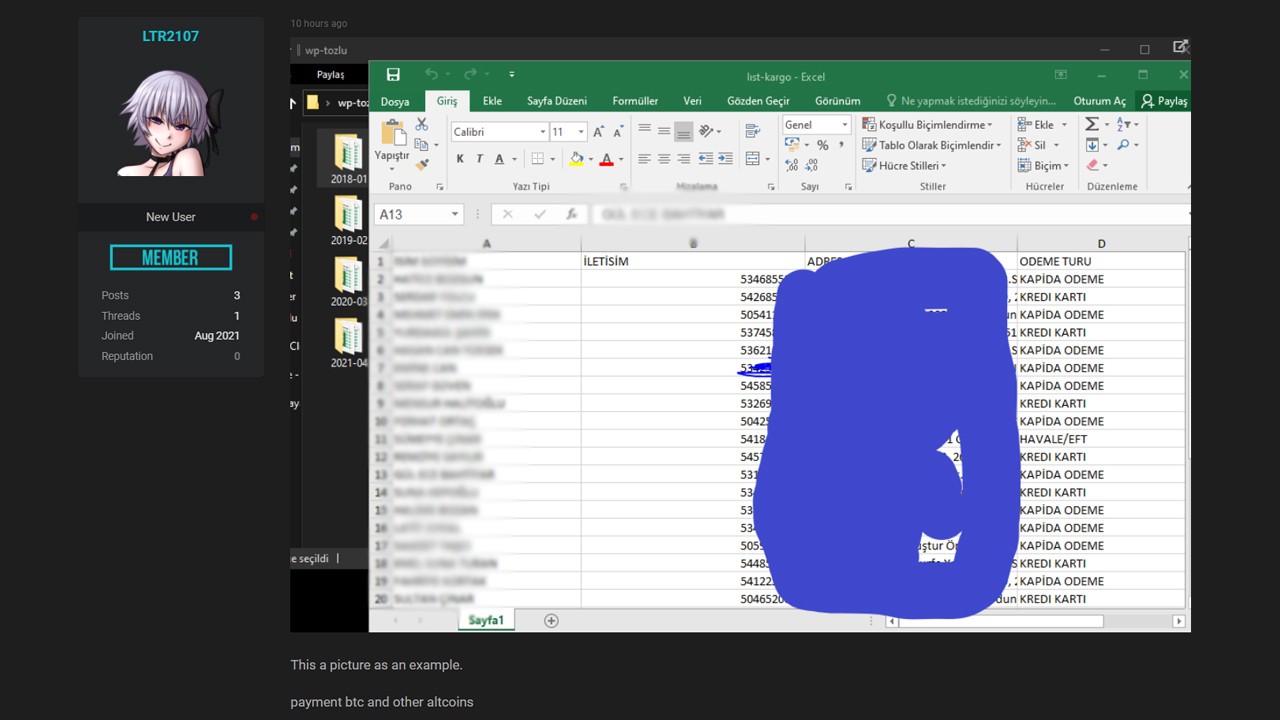The width and height of the screenshot is (1280, 720).
Task: Click the Yapıştır (Paste) clipboard icon
Action: (x=392, y=138)
